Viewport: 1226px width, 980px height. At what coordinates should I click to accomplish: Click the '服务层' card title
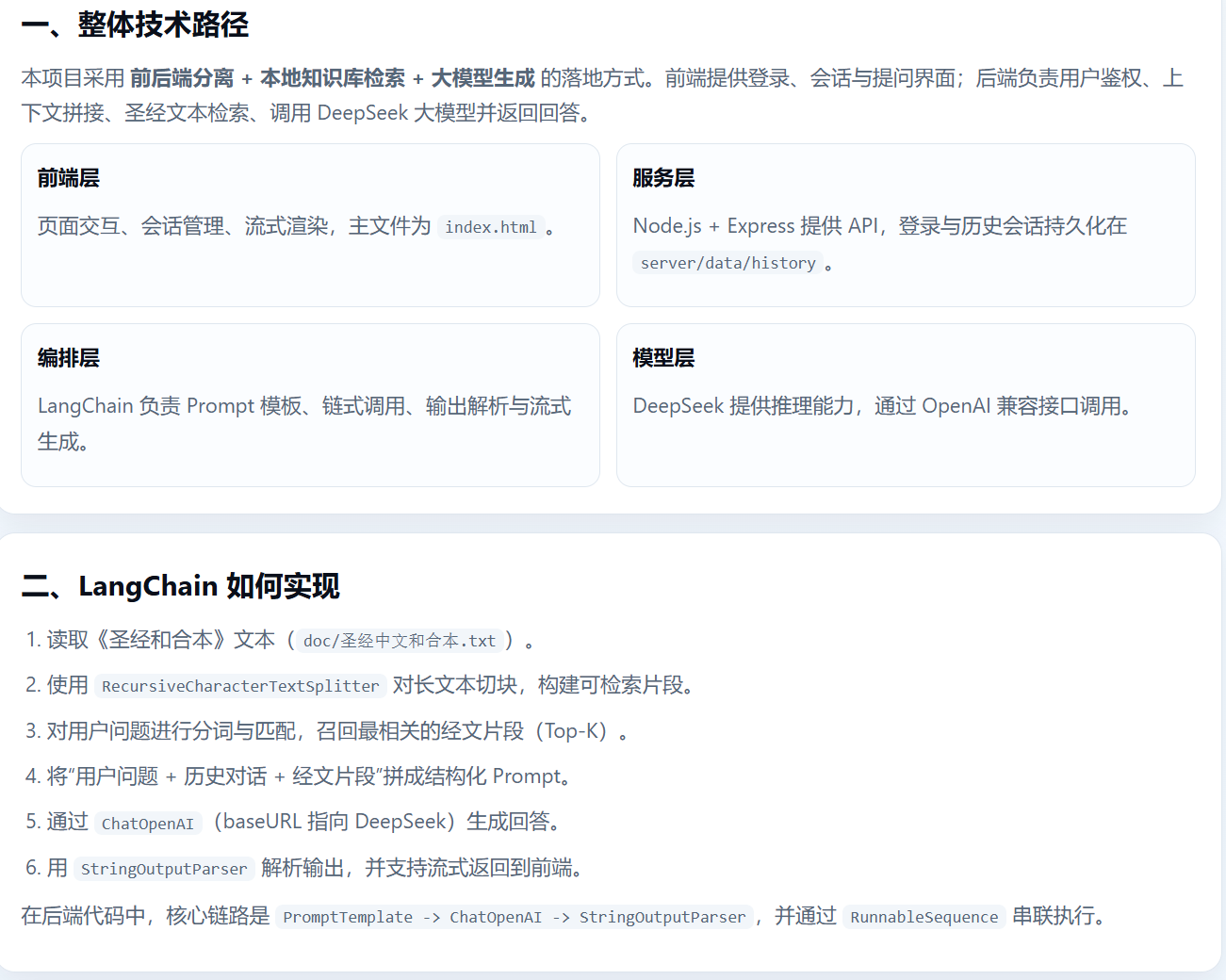click(663, 178)
